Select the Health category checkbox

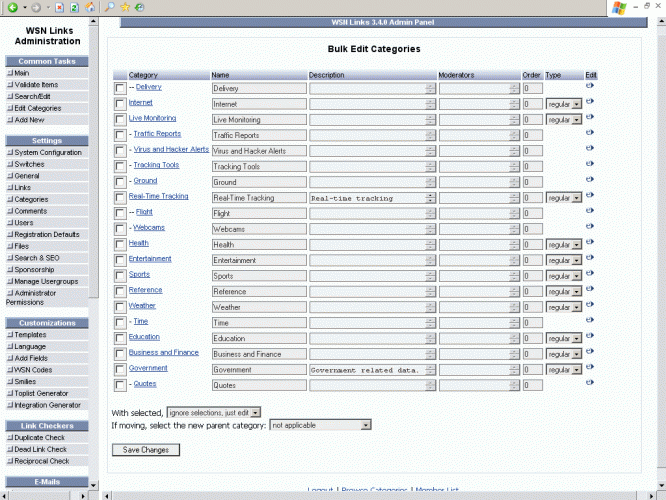(120, 245)
